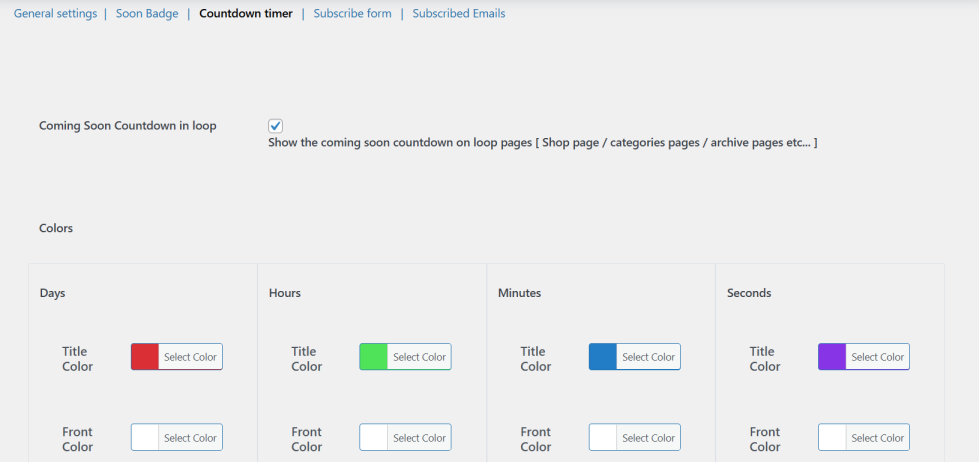Image resolution: width=979 pixels, height=462 pixels.
Task: Click the description text about loop pages
Action: pyautogui.click(x=543, y=142)
